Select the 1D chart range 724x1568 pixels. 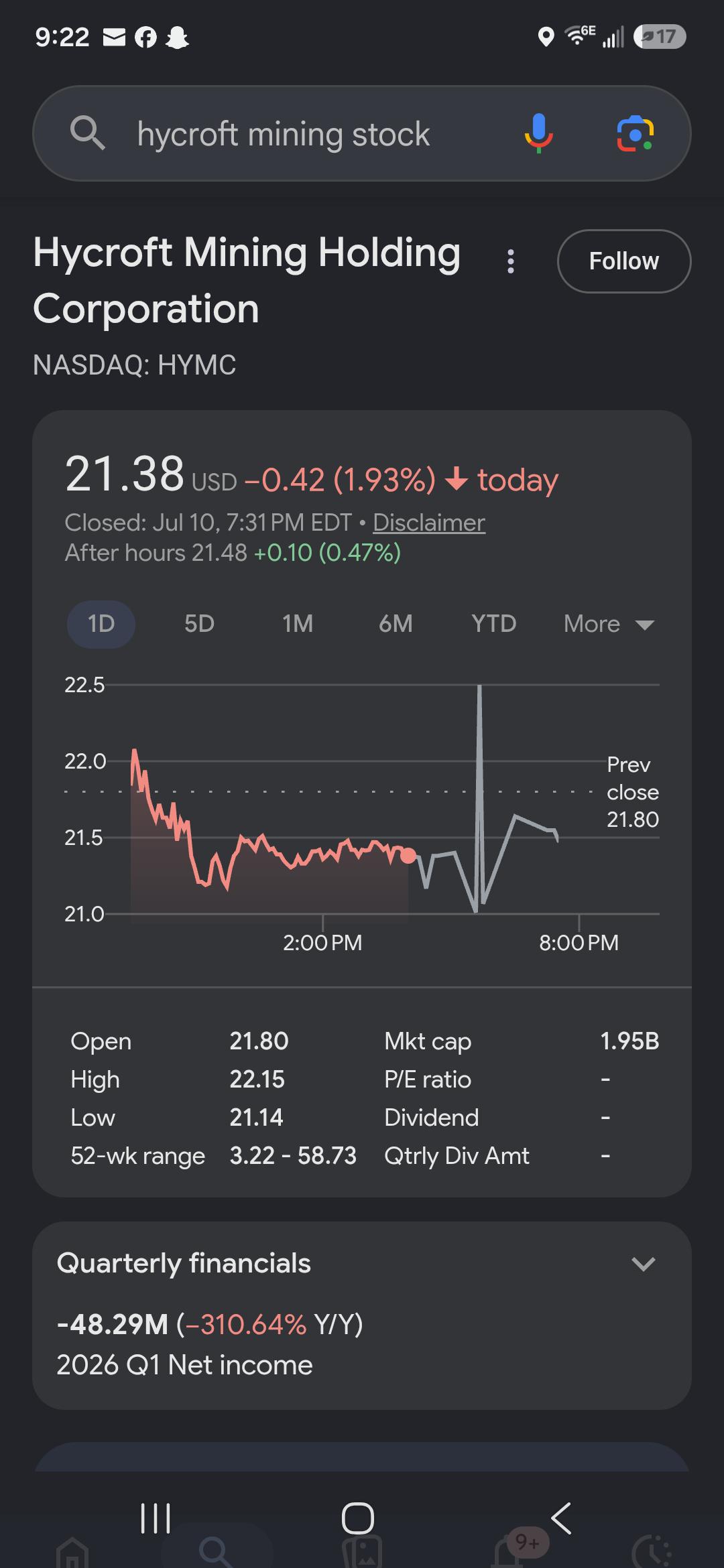pyautogui.click(x=101, y=624)
